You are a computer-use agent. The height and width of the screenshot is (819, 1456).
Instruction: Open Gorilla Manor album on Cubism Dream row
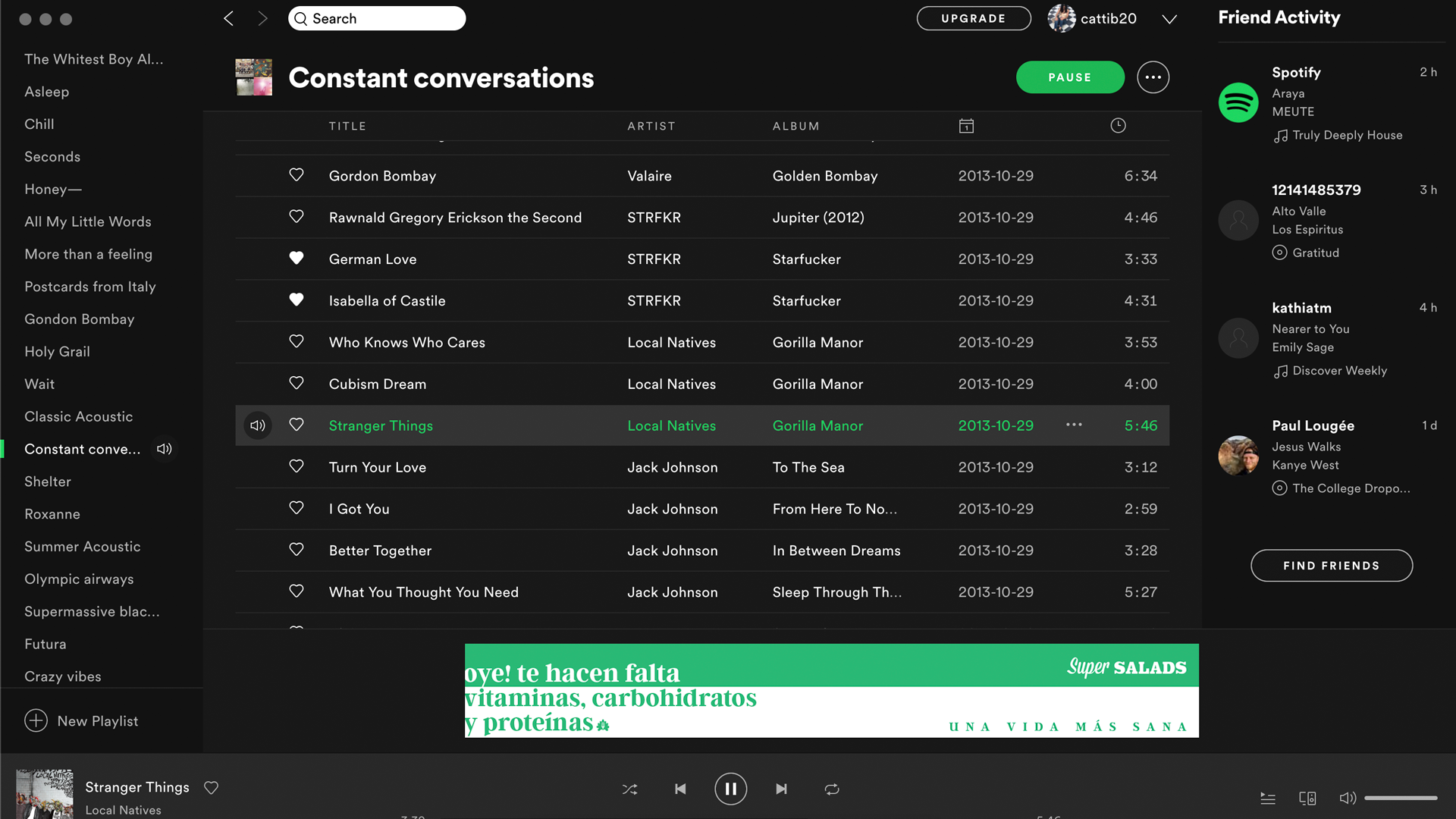[x=817, y=384]
